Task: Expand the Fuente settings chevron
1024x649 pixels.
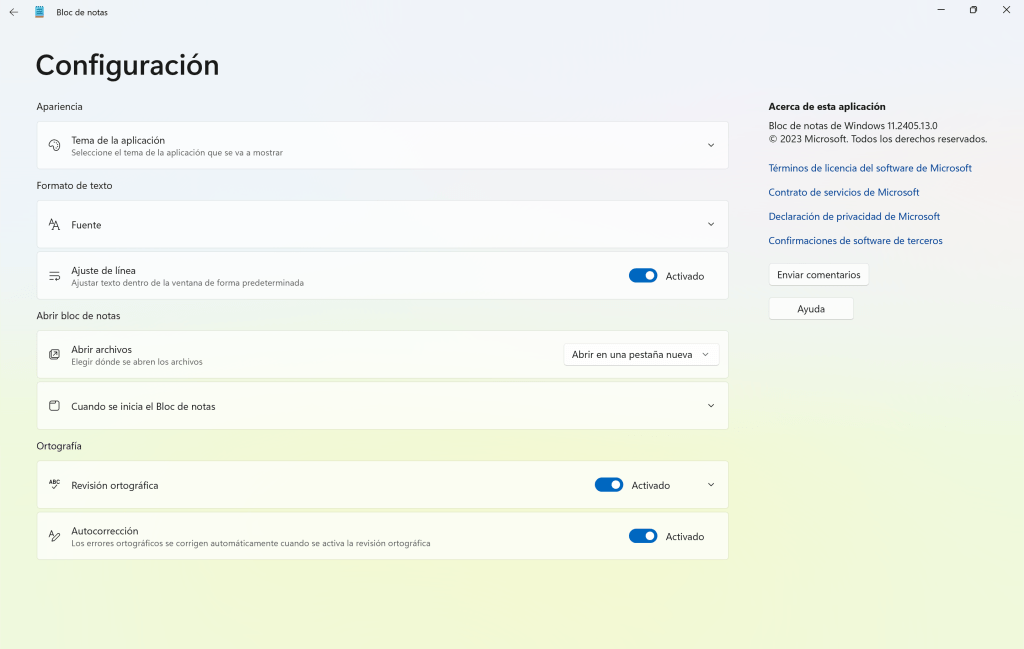Action: [x=711, y=225]
